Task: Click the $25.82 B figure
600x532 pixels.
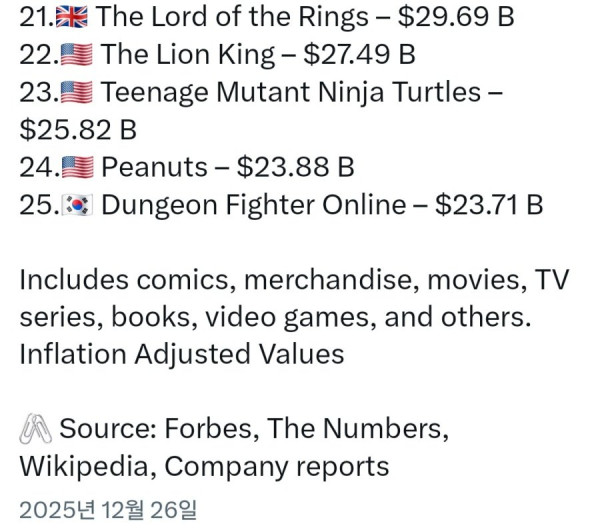Action: (76, 130)
